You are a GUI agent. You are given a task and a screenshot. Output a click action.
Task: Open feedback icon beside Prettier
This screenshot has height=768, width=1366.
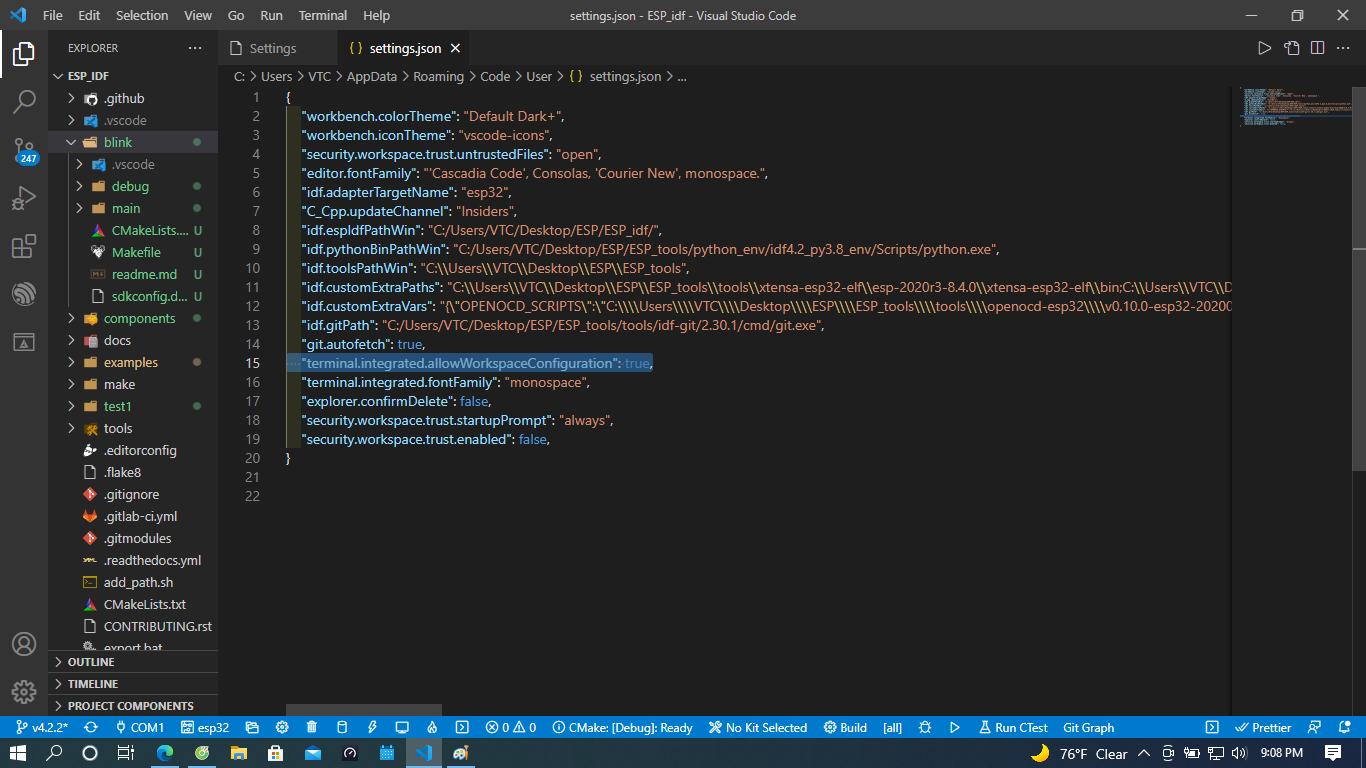pyautogui.click(x=1315, y=727)
